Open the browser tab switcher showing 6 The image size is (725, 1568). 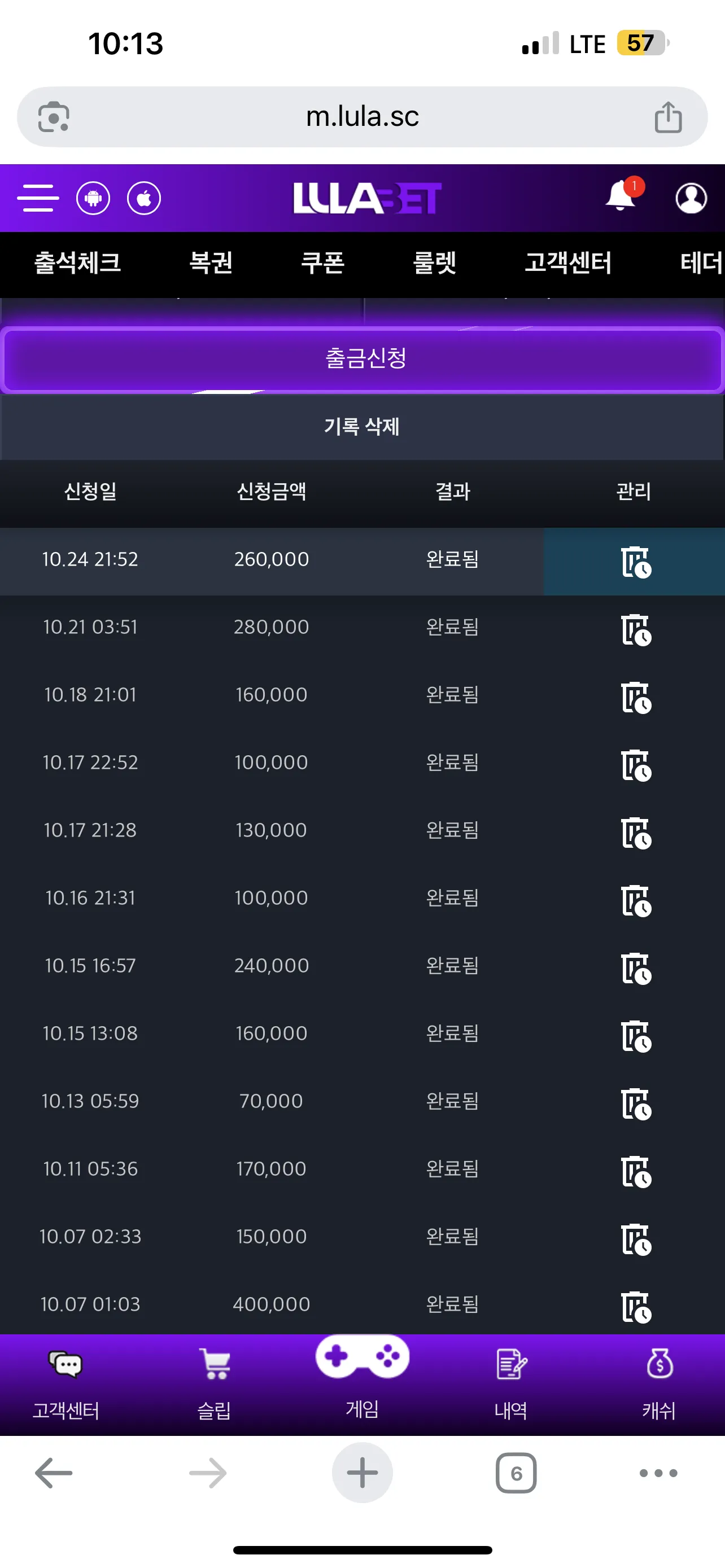[516, 1473]
